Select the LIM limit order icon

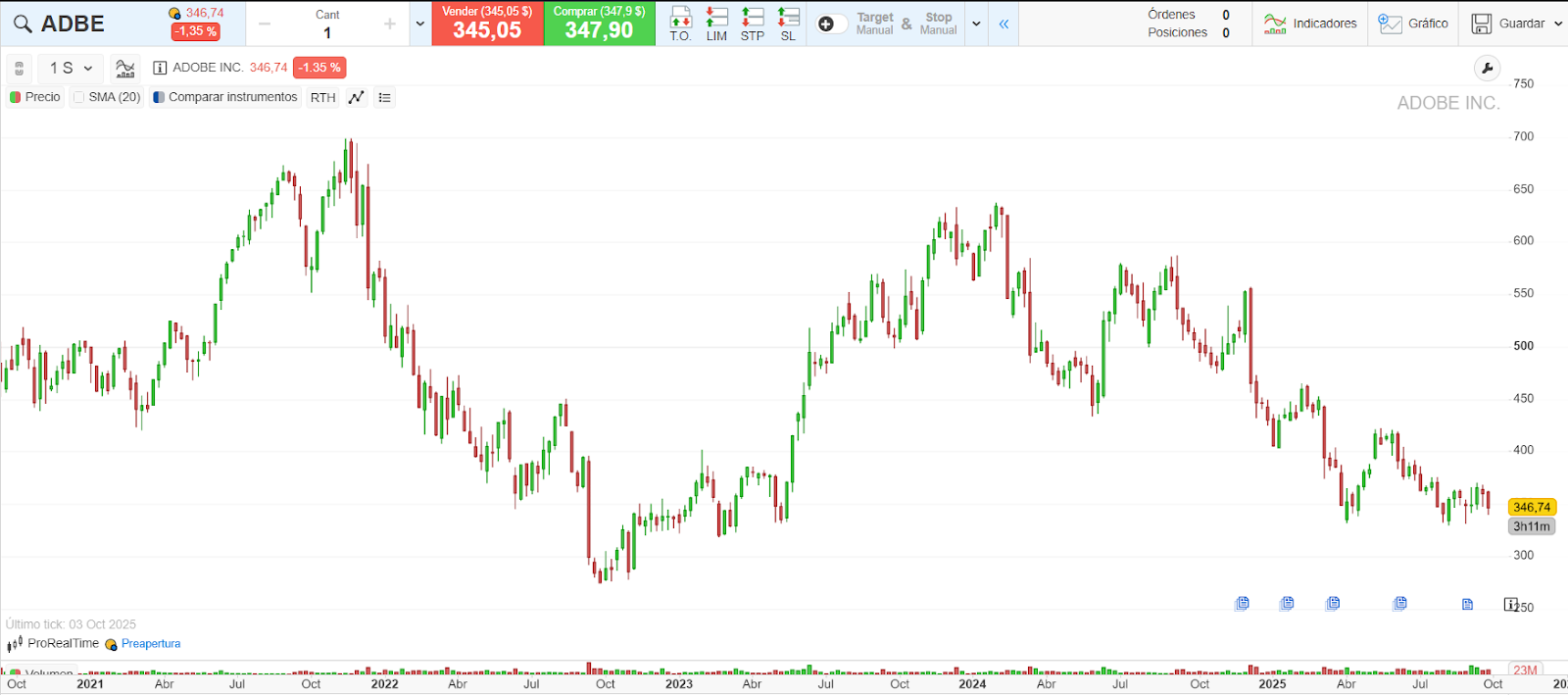click(716, 24)
